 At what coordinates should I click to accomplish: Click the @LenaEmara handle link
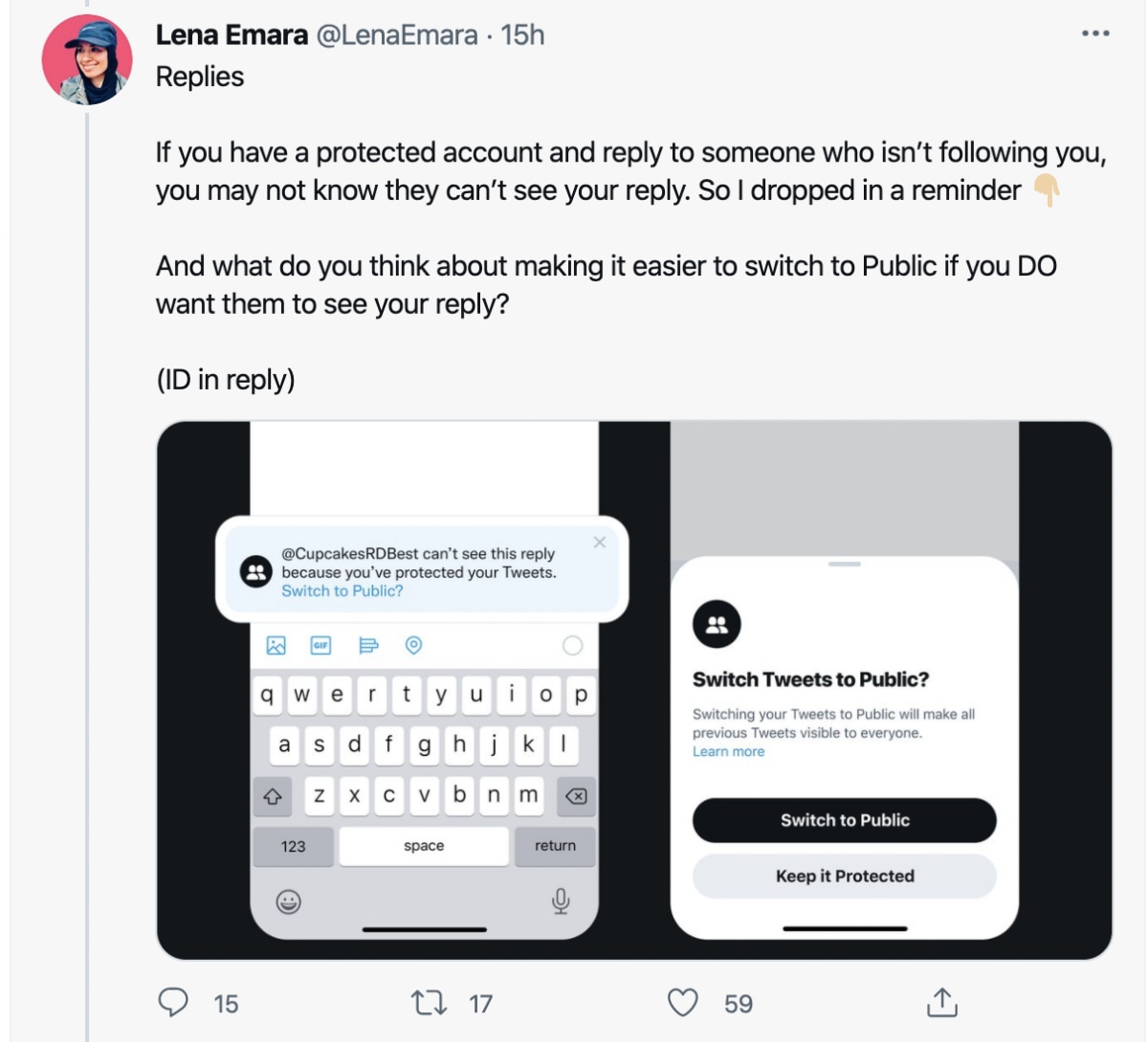pyautogui.click(x=396, y=35)
